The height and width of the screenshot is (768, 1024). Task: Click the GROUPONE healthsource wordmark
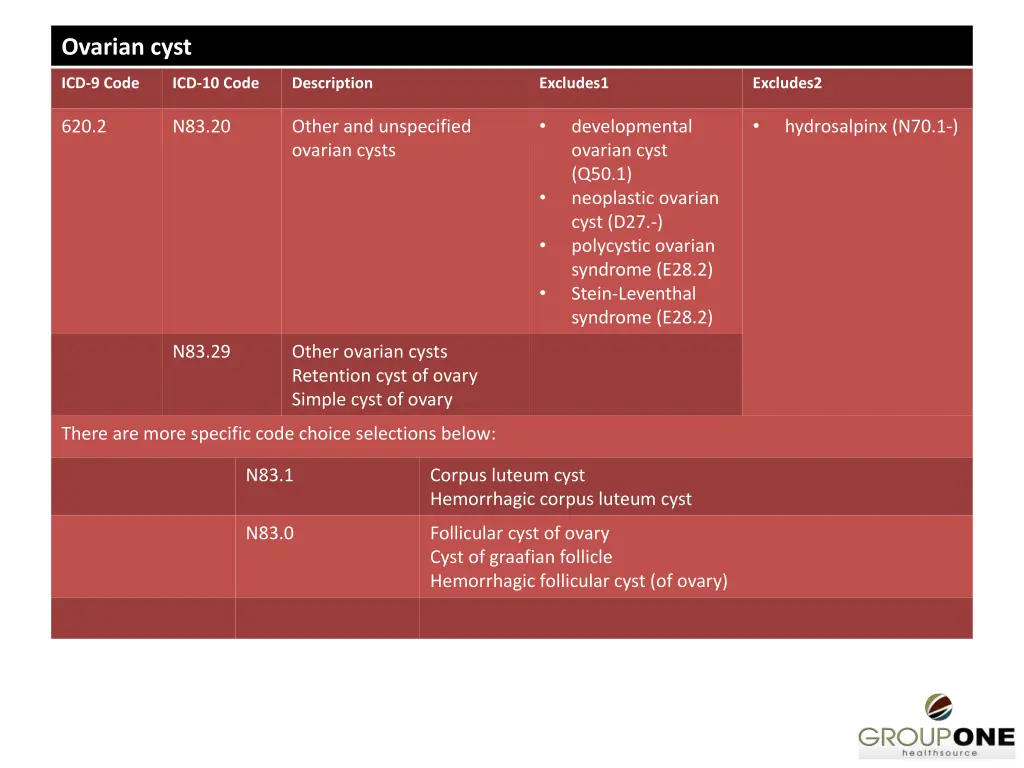point(936,741)
